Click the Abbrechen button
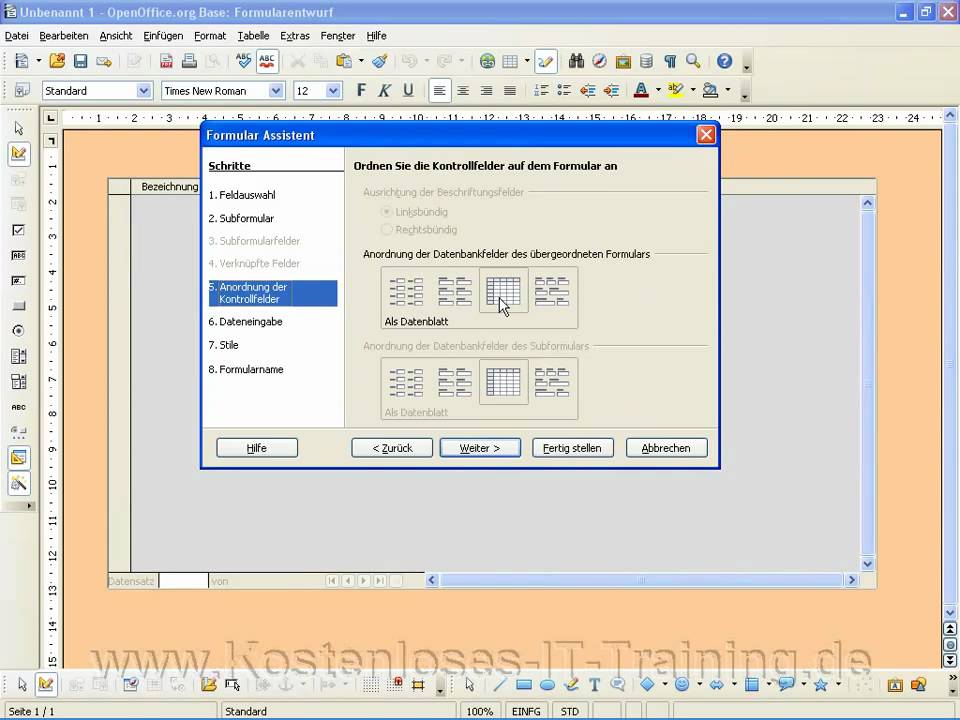 (666, 448)
